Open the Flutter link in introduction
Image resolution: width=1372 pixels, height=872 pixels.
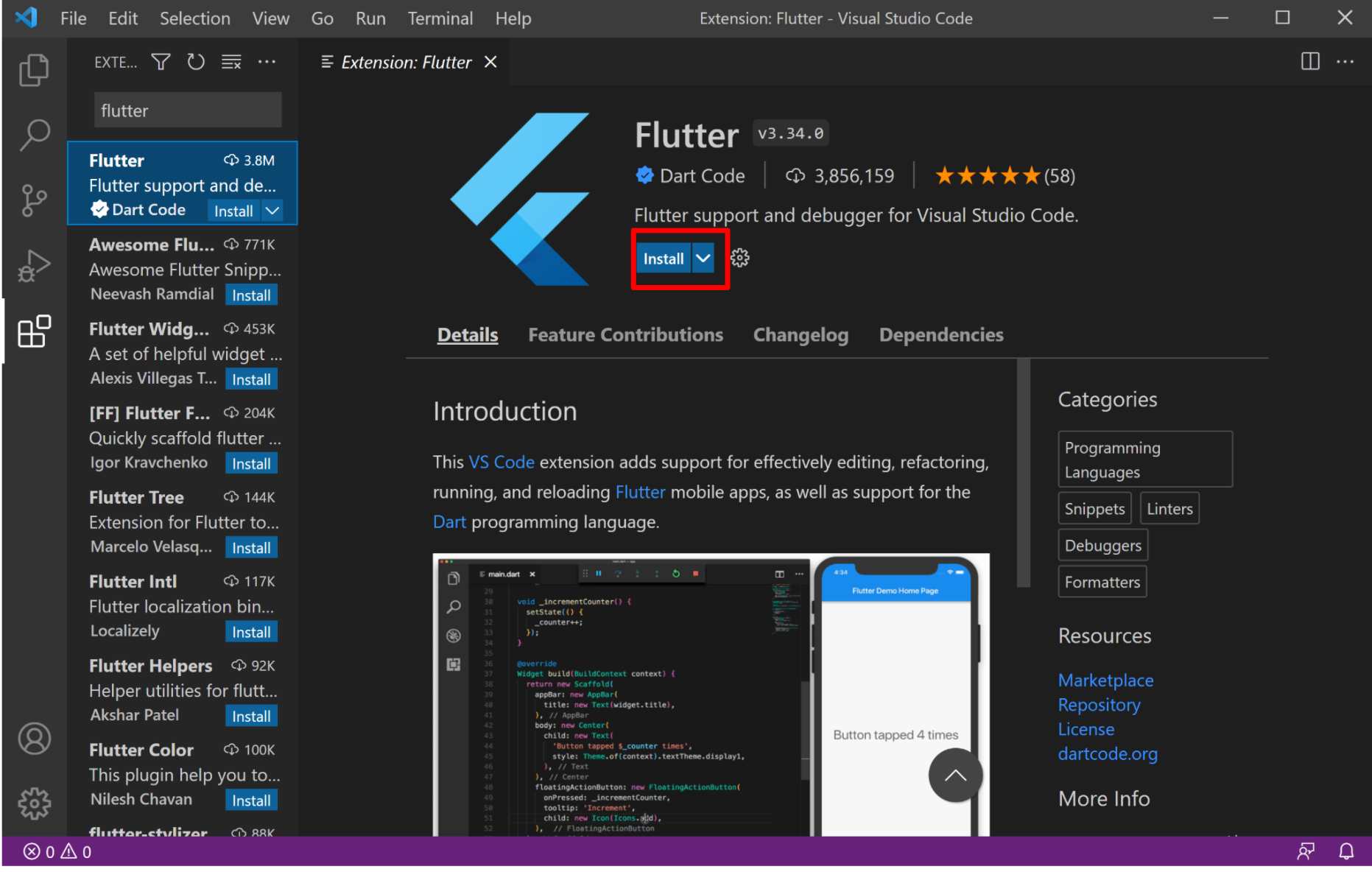pos(640,492)
